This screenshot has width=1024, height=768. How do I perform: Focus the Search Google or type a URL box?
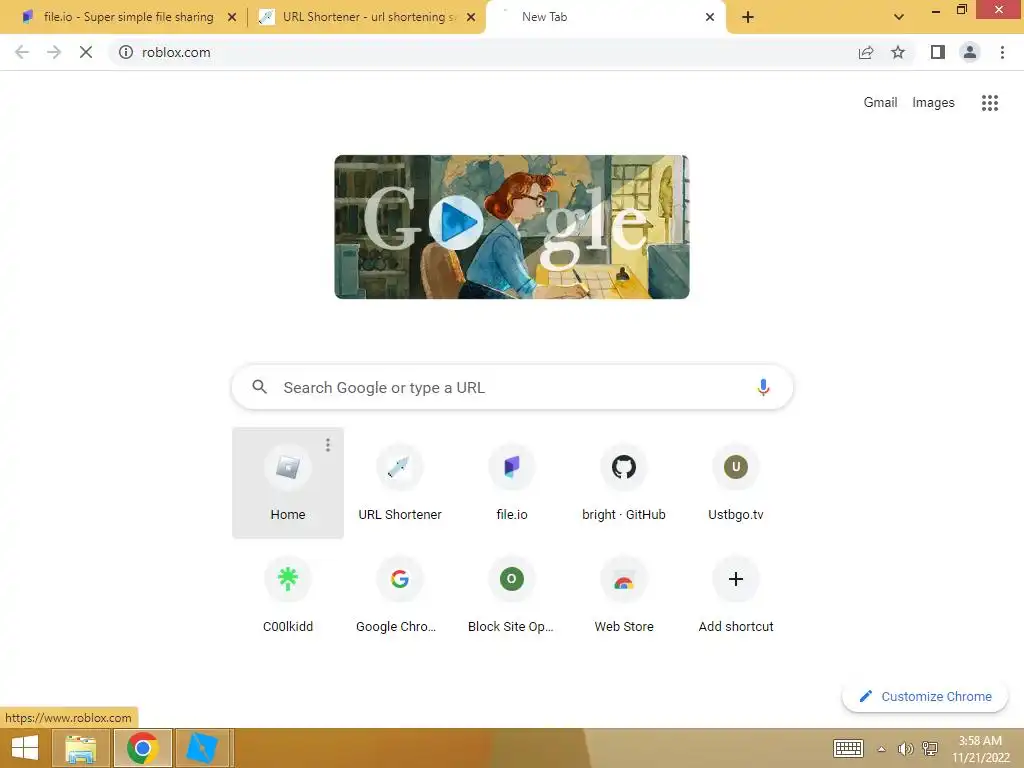pos(513,387)
